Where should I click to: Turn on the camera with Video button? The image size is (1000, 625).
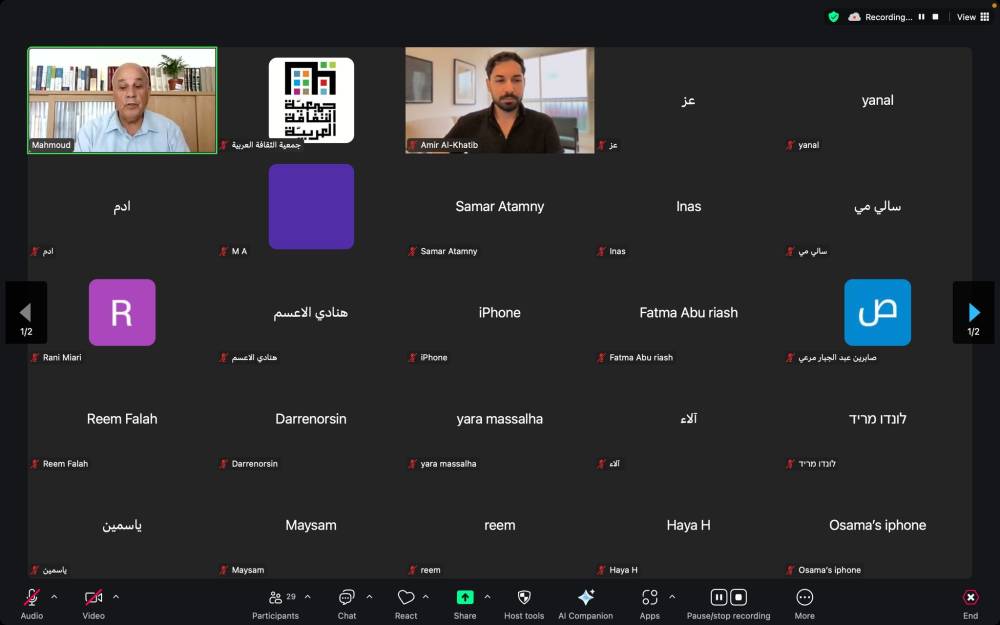tap(93, 598)
